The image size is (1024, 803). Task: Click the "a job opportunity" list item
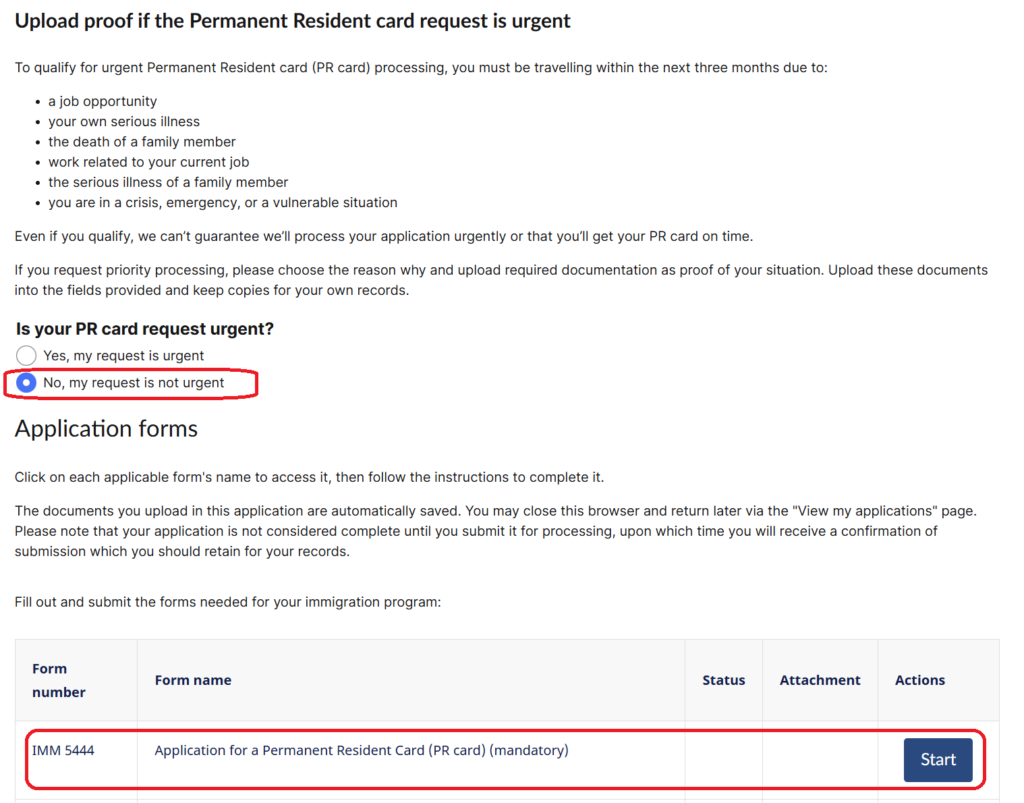click(102, 101)
